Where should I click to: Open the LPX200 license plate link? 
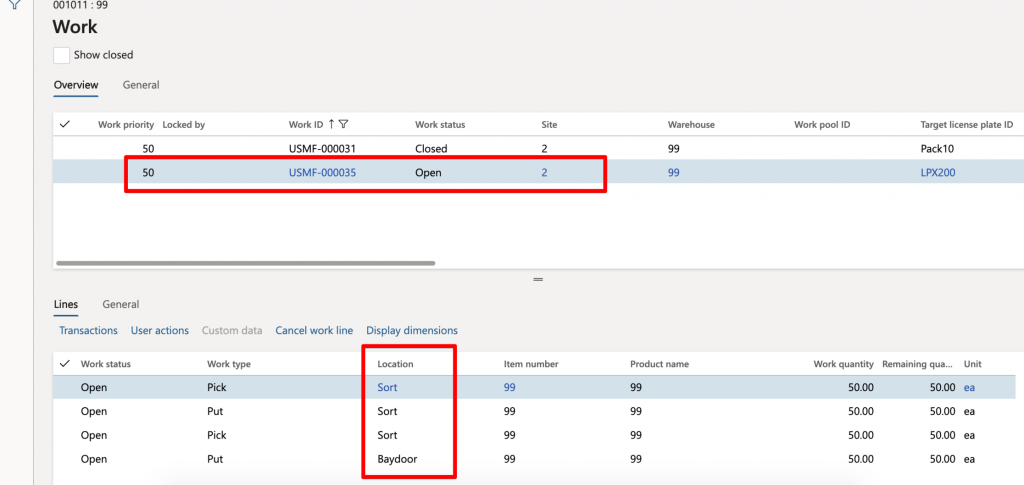pos(938,173)
